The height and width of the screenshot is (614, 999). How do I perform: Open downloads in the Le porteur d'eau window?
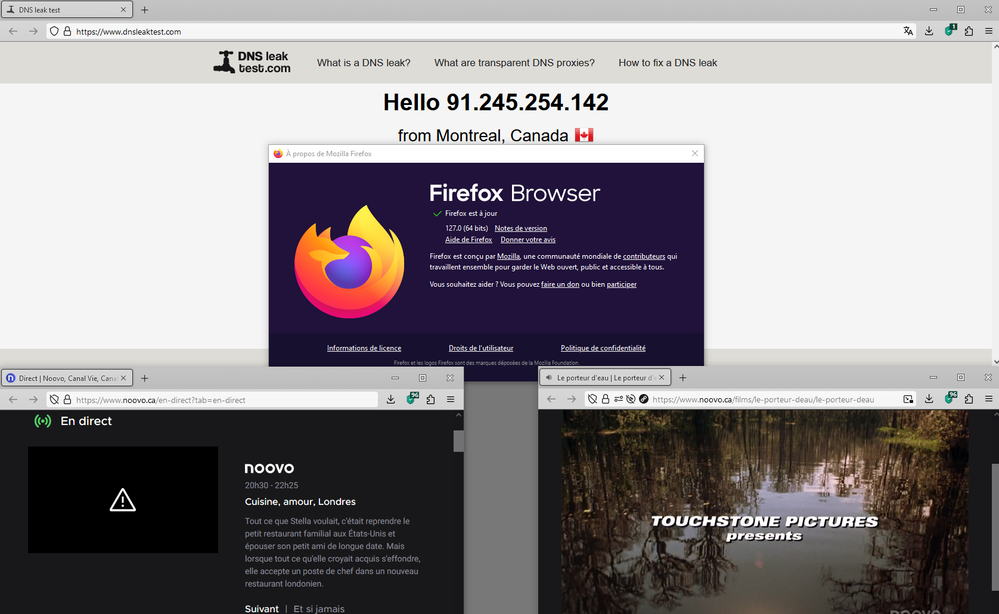(x=929, y=399)
